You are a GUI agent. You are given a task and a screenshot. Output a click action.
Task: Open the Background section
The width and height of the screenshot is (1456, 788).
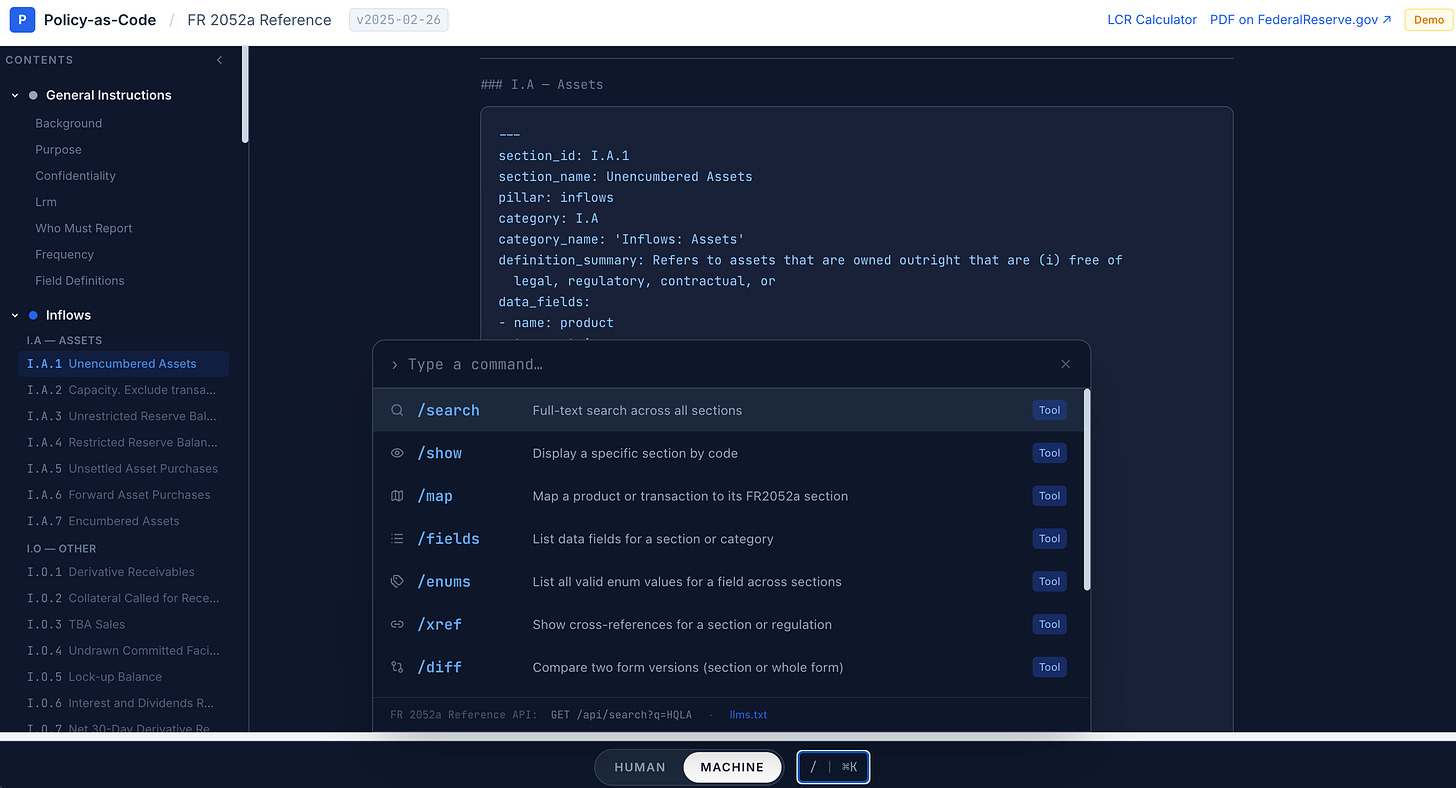coord(69,123)
